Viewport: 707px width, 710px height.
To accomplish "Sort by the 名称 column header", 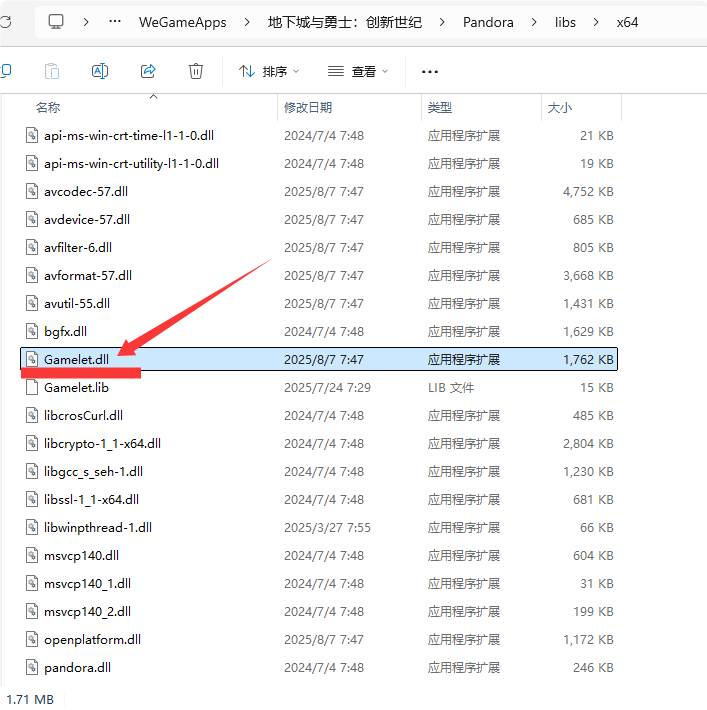I will pos(48,108).
